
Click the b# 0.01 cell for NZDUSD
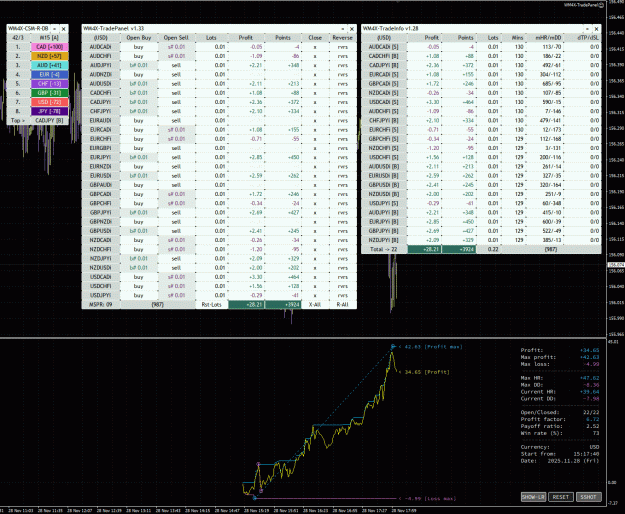(x=138, y=268)
